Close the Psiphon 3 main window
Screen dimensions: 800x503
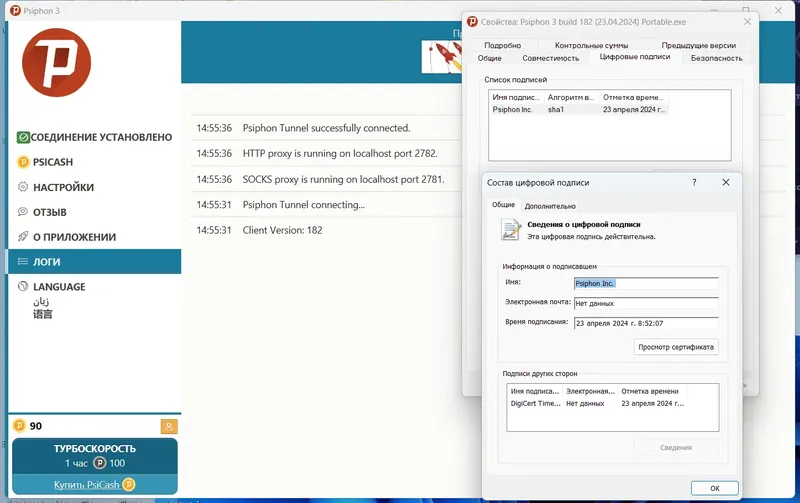coord(779,10)
